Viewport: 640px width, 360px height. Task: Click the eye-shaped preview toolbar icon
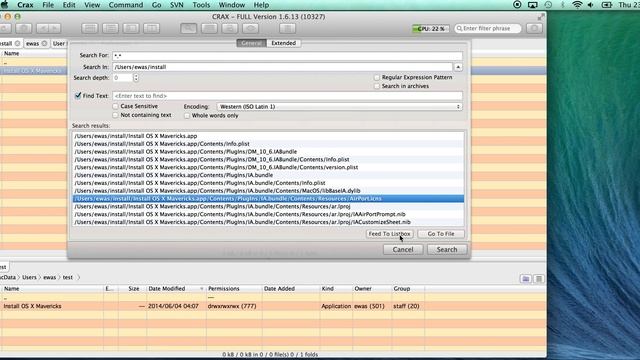coord(251,28)
